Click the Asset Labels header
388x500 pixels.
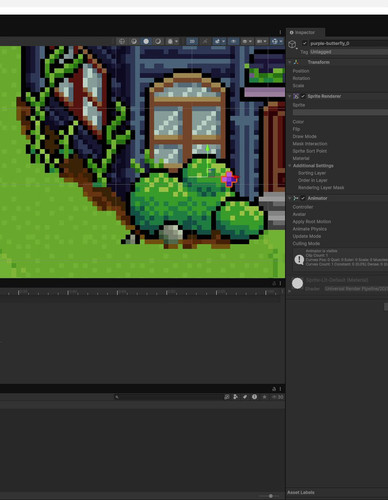(301, 492)
